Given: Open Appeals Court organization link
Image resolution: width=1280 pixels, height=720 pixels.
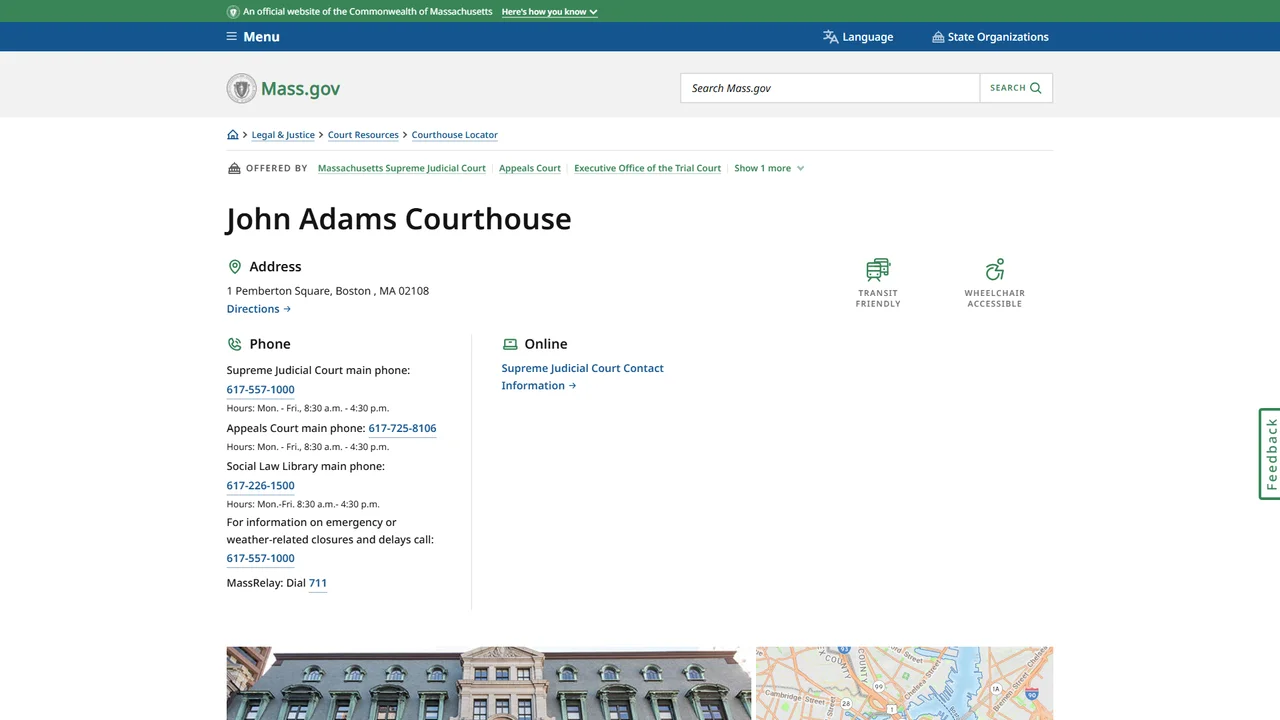Looking at the screenshot, I should pos(530,168).
